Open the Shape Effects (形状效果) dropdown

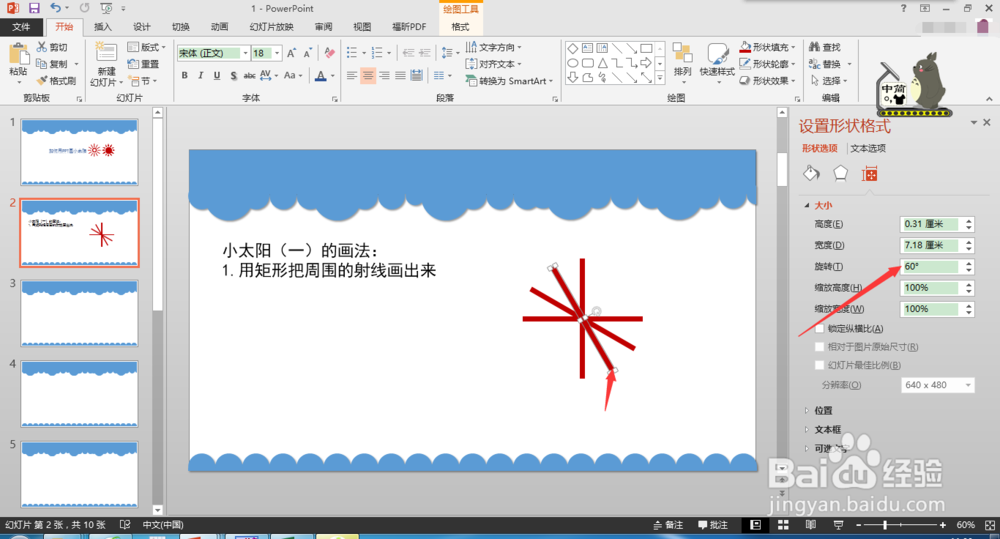click(768, 80)
